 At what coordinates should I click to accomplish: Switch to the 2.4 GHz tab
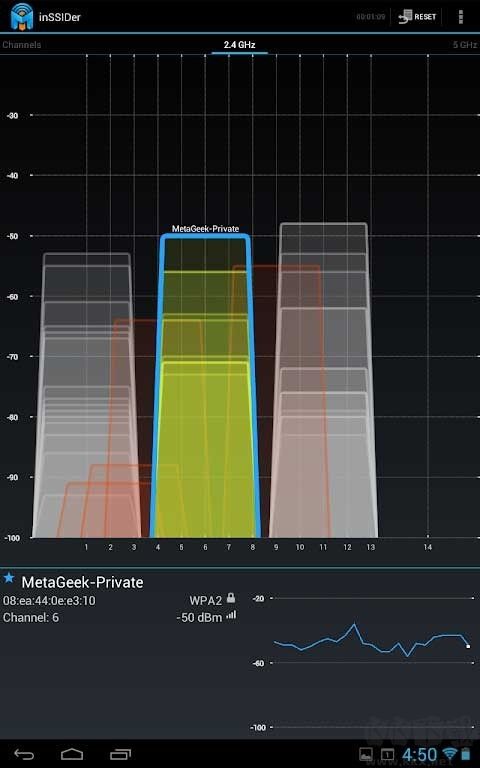point(240,45)
